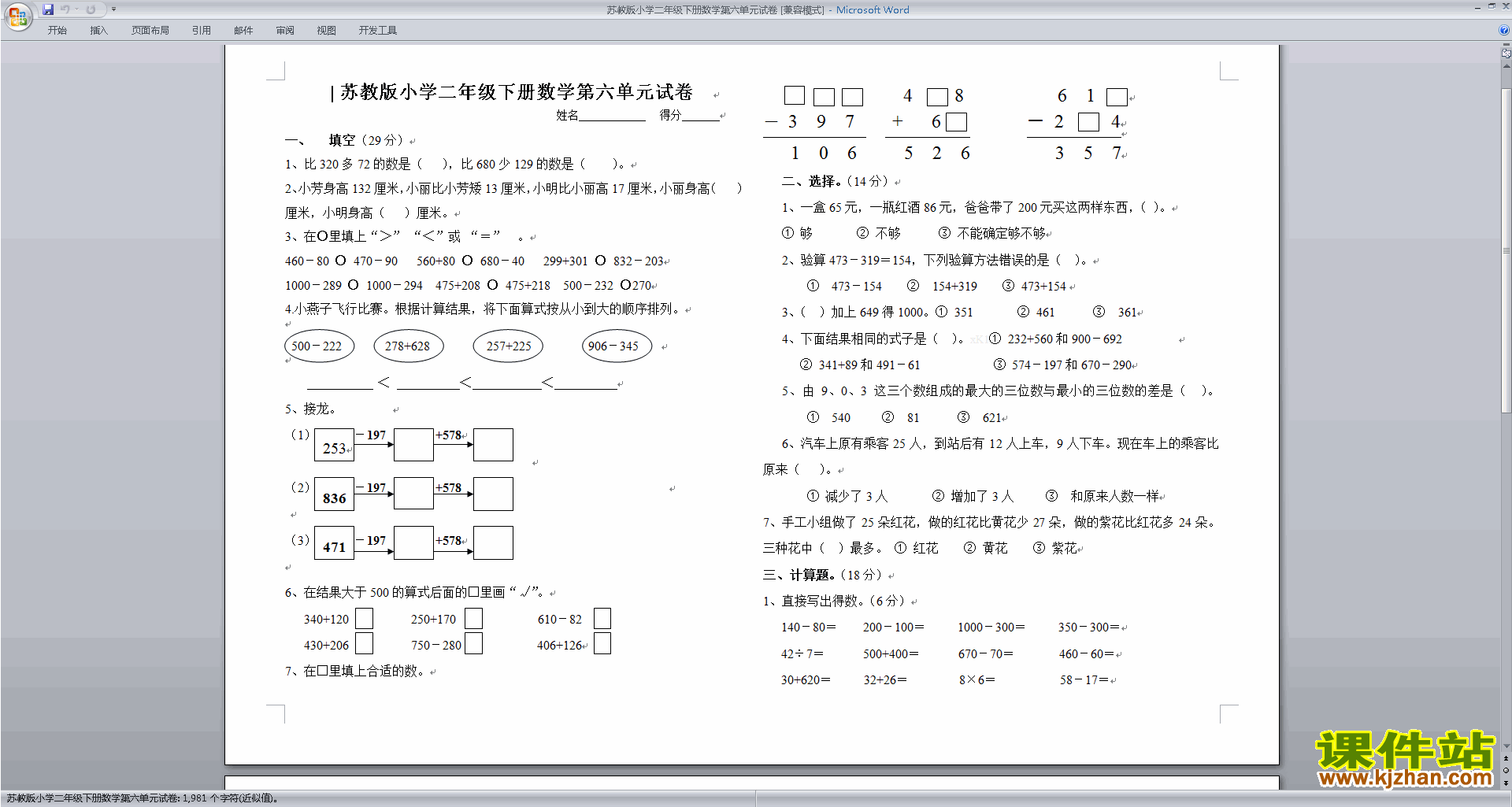Viewport: 1512px width, 807px height.
Task: Click the section heading 一、填空（29分）
Action: 345,140
